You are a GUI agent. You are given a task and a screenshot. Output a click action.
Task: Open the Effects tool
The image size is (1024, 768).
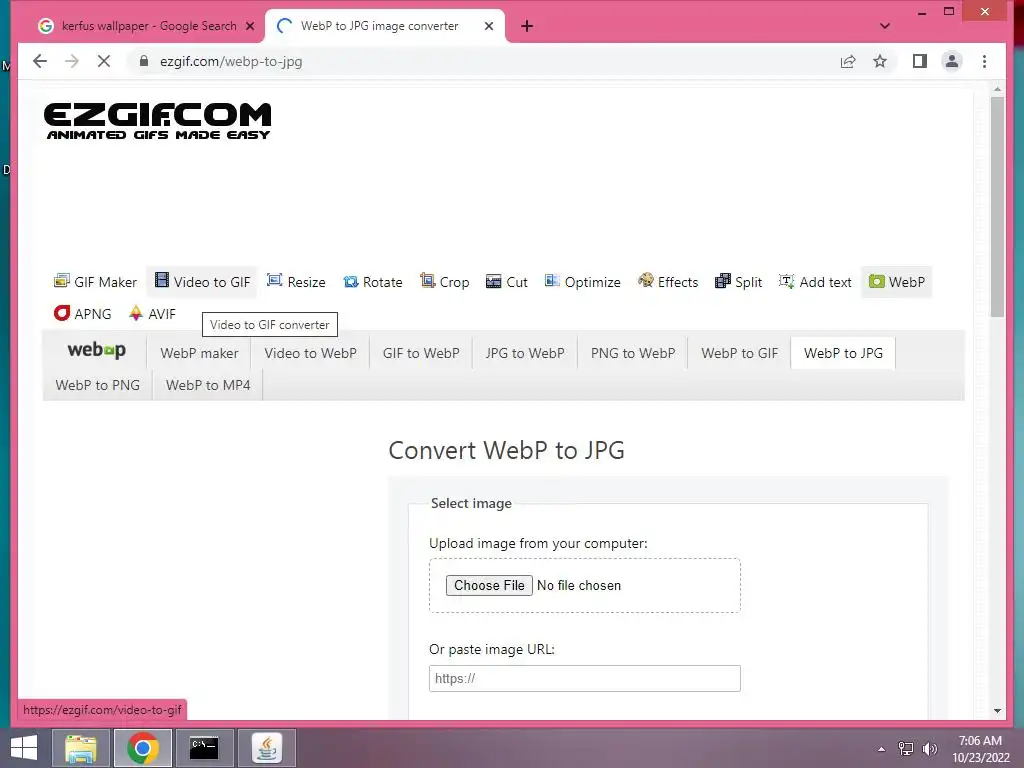(668, 282)
